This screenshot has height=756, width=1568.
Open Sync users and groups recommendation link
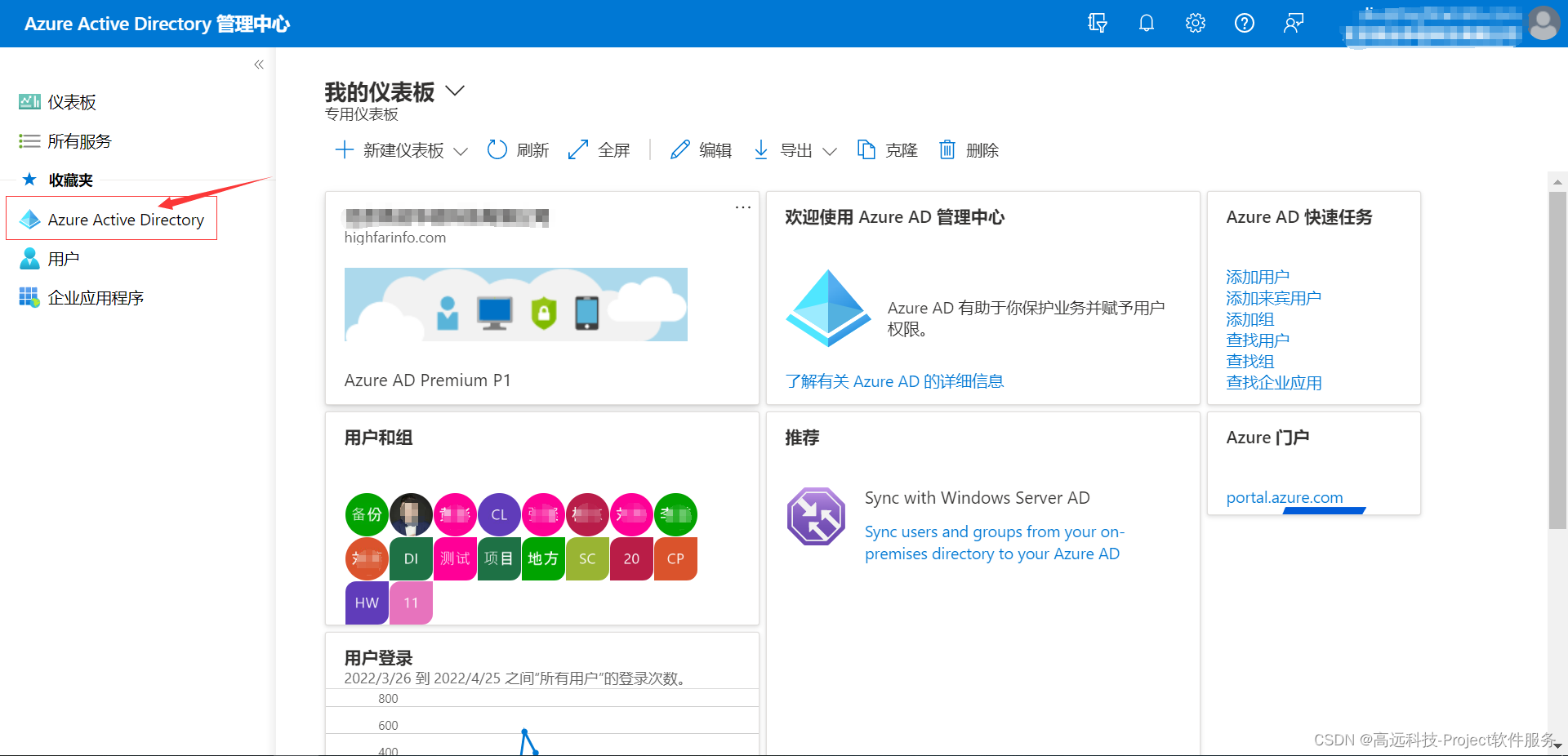click(995, 543)
